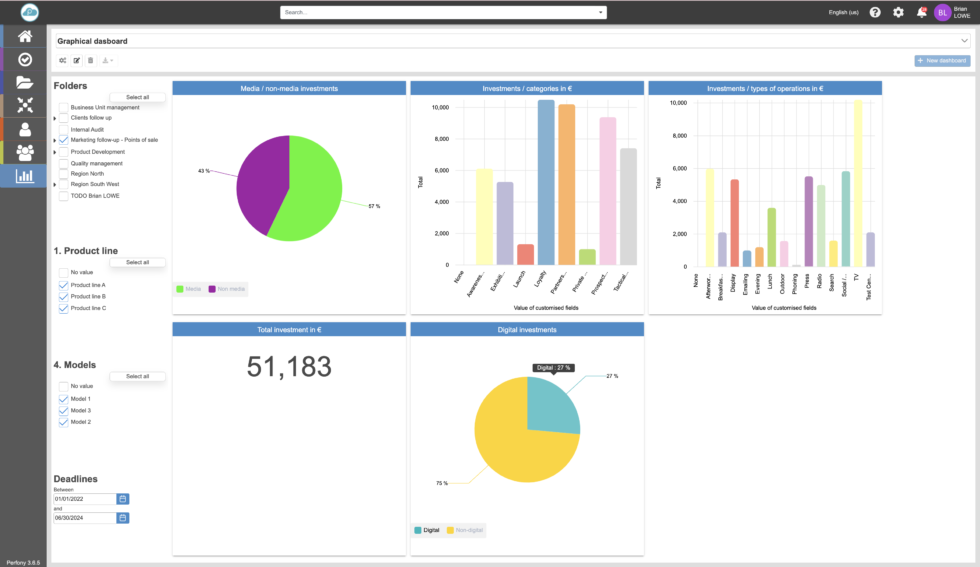Open the folders icon in the sidebar

coord(24,82)
